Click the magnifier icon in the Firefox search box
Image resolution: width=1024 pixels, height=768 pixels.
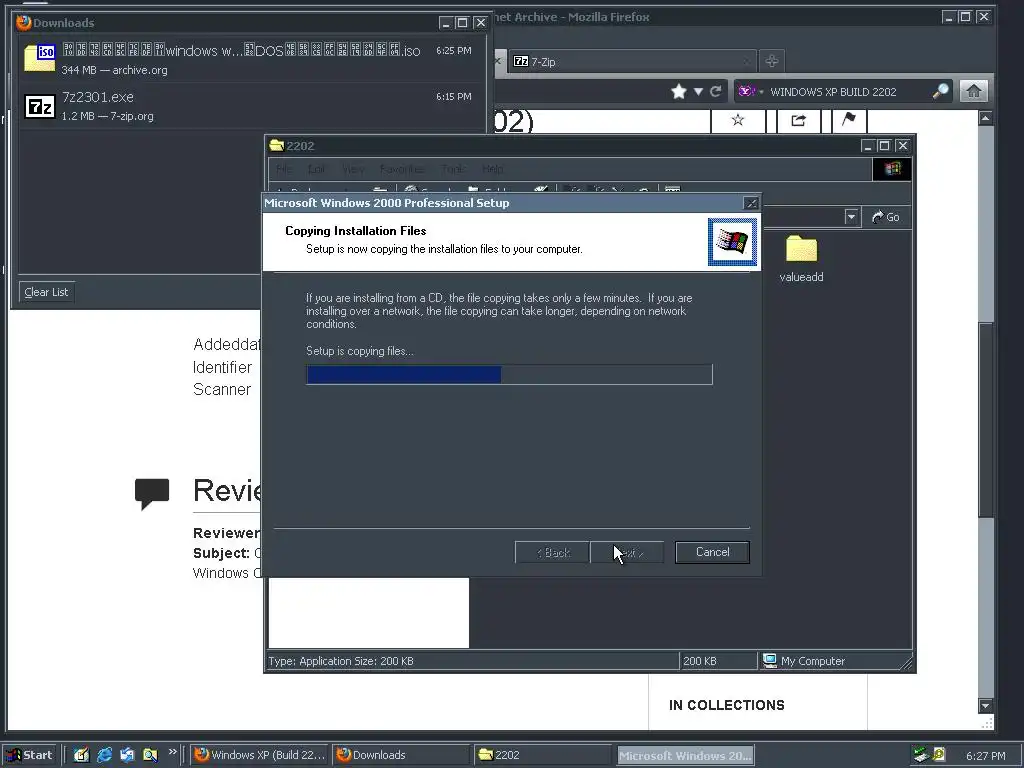[x=940, y=91]
